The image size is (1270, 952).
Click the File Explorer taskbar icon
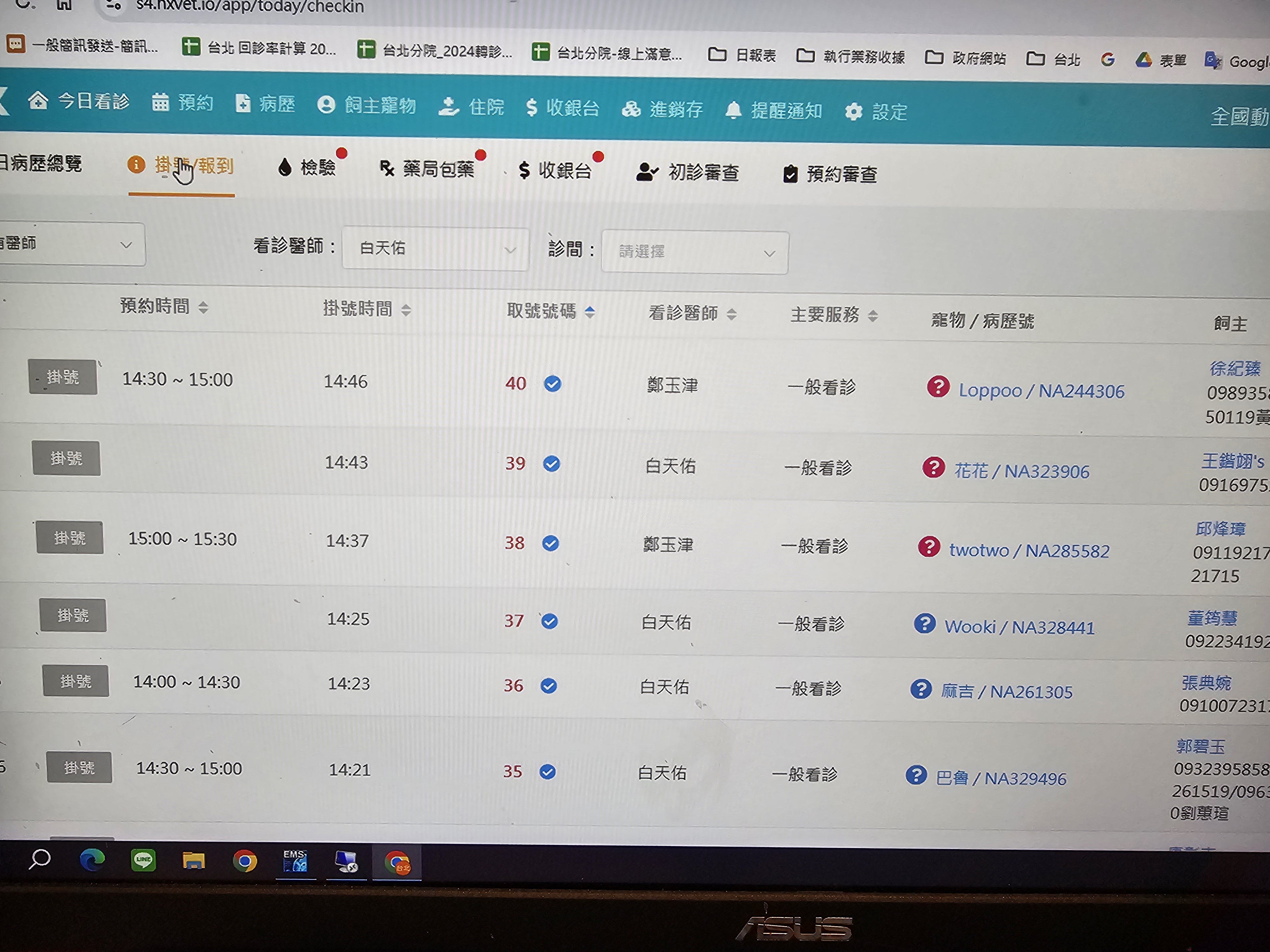click(x=193, y=861)
